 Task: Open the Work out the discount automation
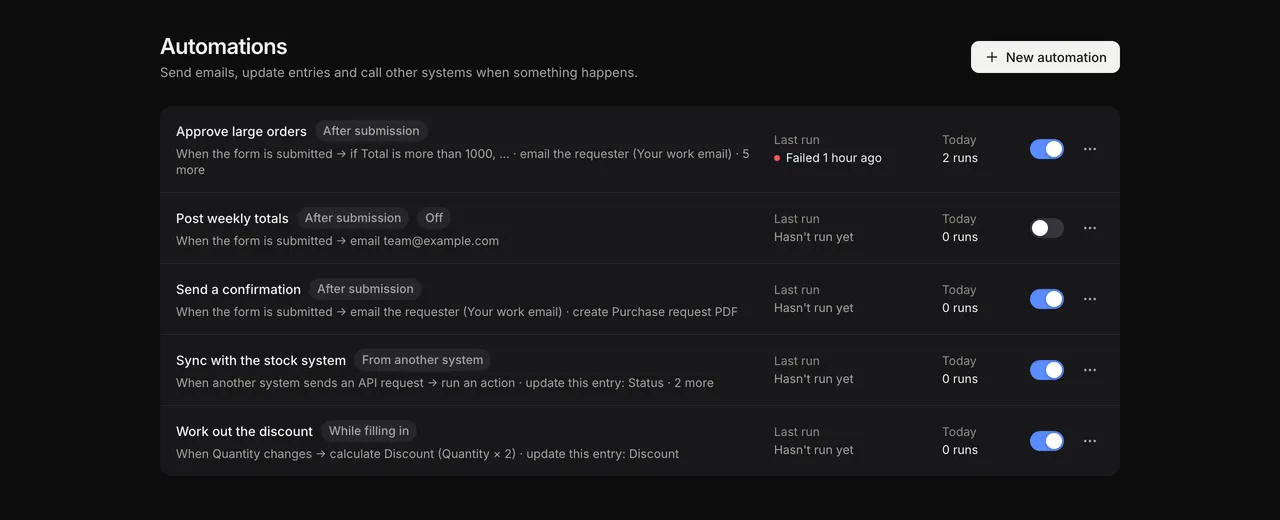click(244, 431)
